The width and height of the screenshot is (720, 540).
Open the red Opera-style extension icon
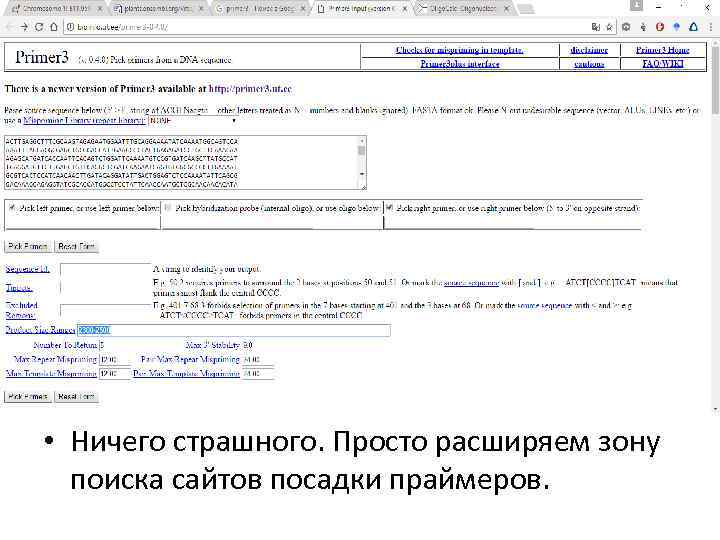[660, 27]
